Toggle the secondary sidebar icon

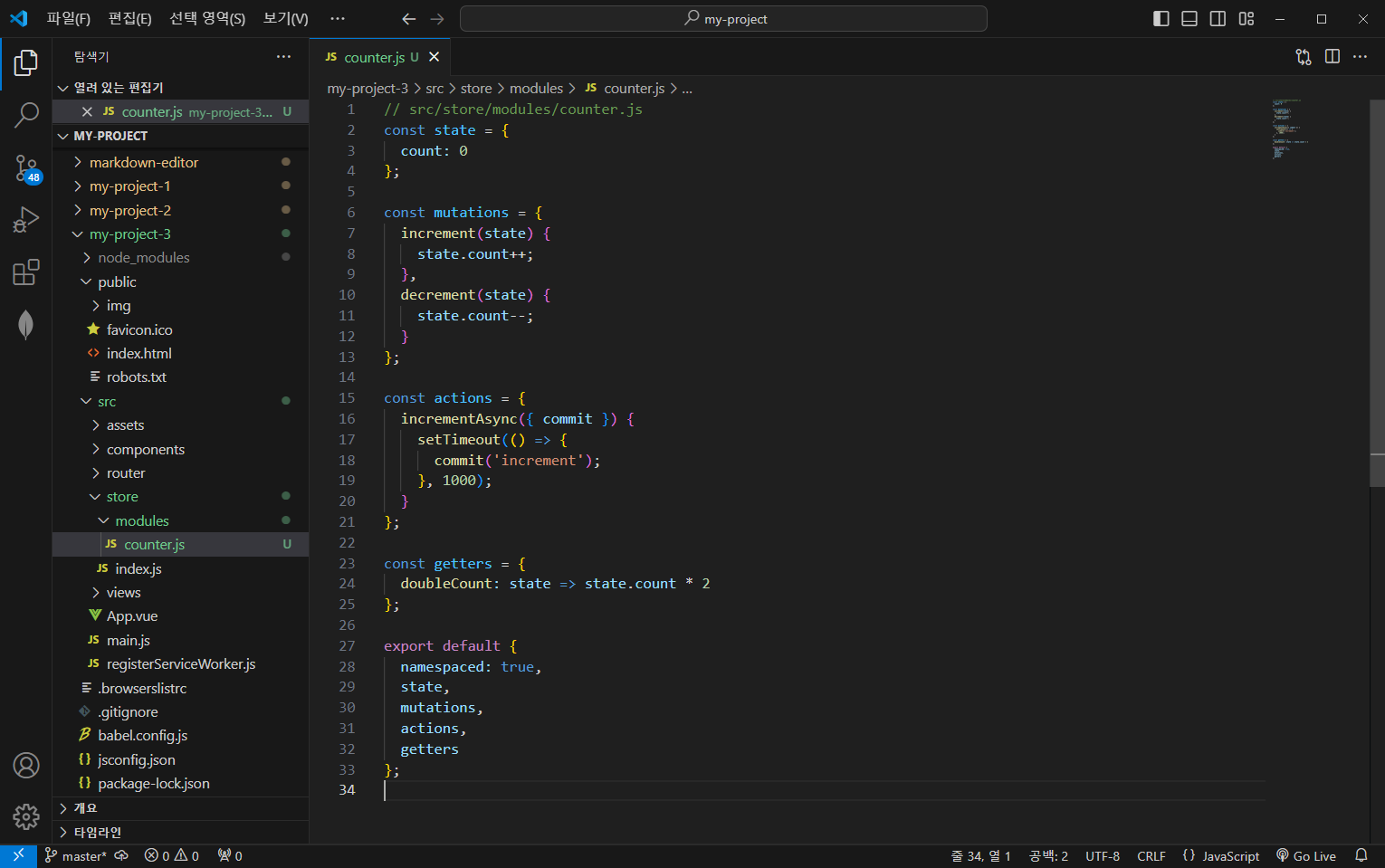pos(1218,18)
